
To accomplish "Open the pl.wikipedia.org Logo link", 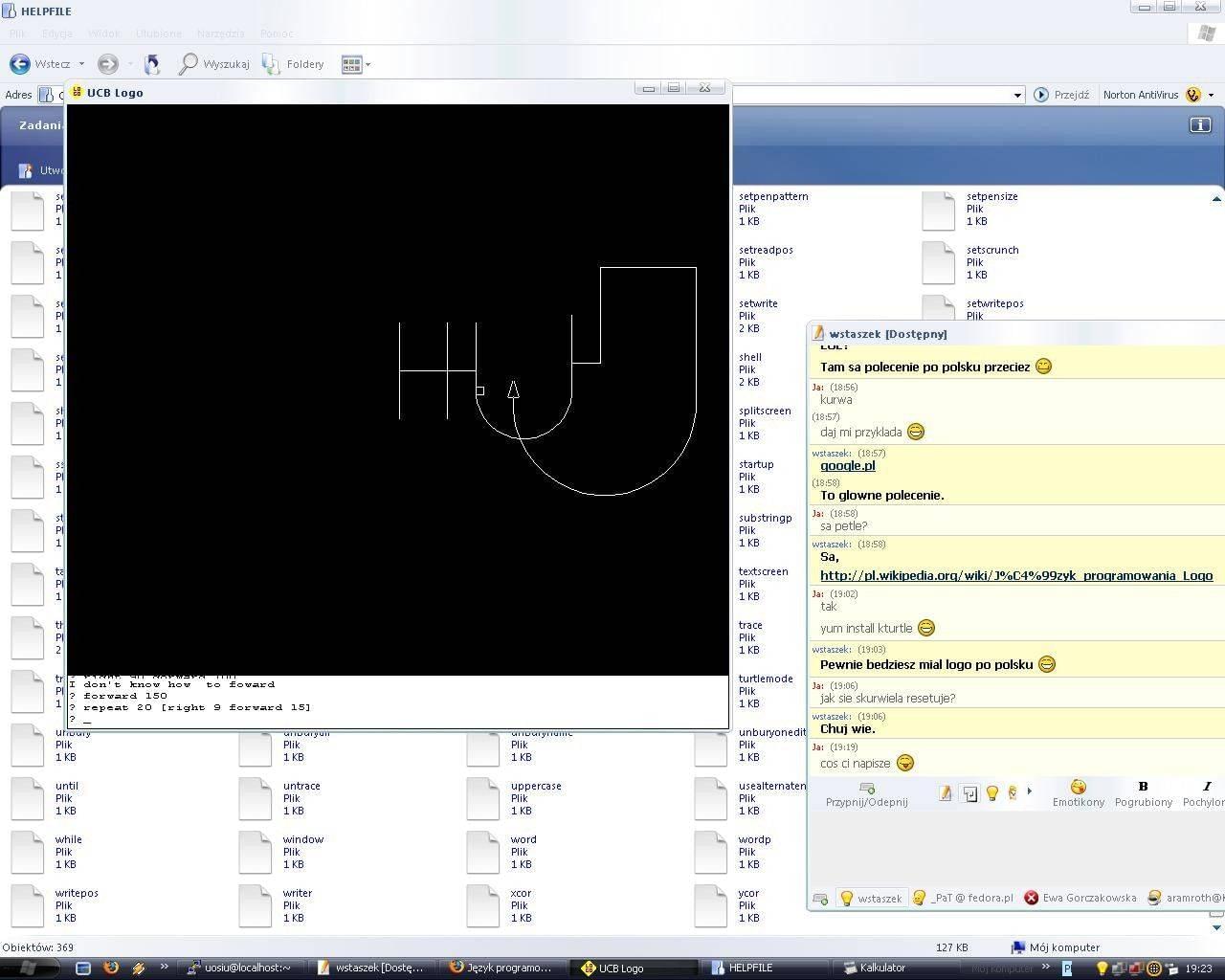I will [x=1015, y=576].
